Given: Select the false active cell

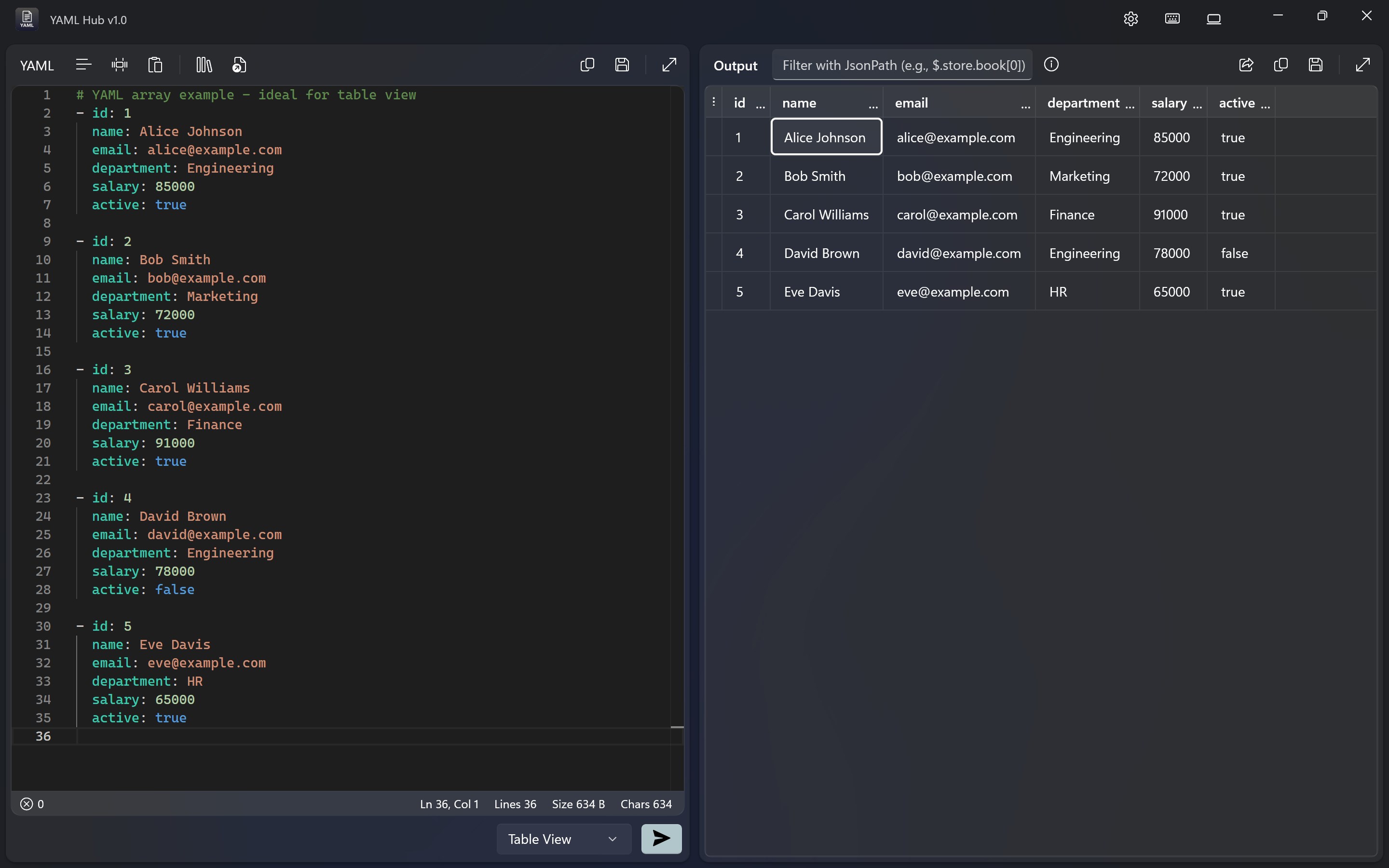Looking at the screenshot, I should [1241, 253].
